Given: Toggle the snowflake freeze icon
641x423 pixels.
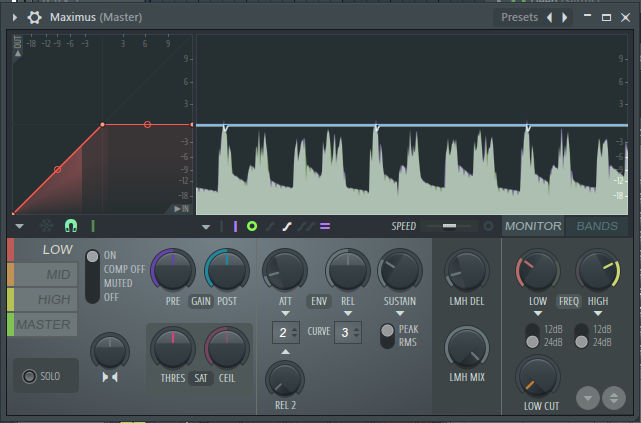Looking at the screenshot, I should click(x=46, y=226).
